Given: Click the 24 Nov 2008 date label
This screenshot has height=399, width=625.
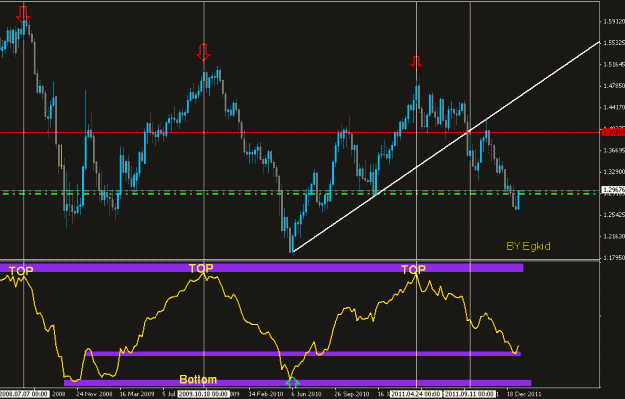Looking at the screenshot, I should click(94, 394).
